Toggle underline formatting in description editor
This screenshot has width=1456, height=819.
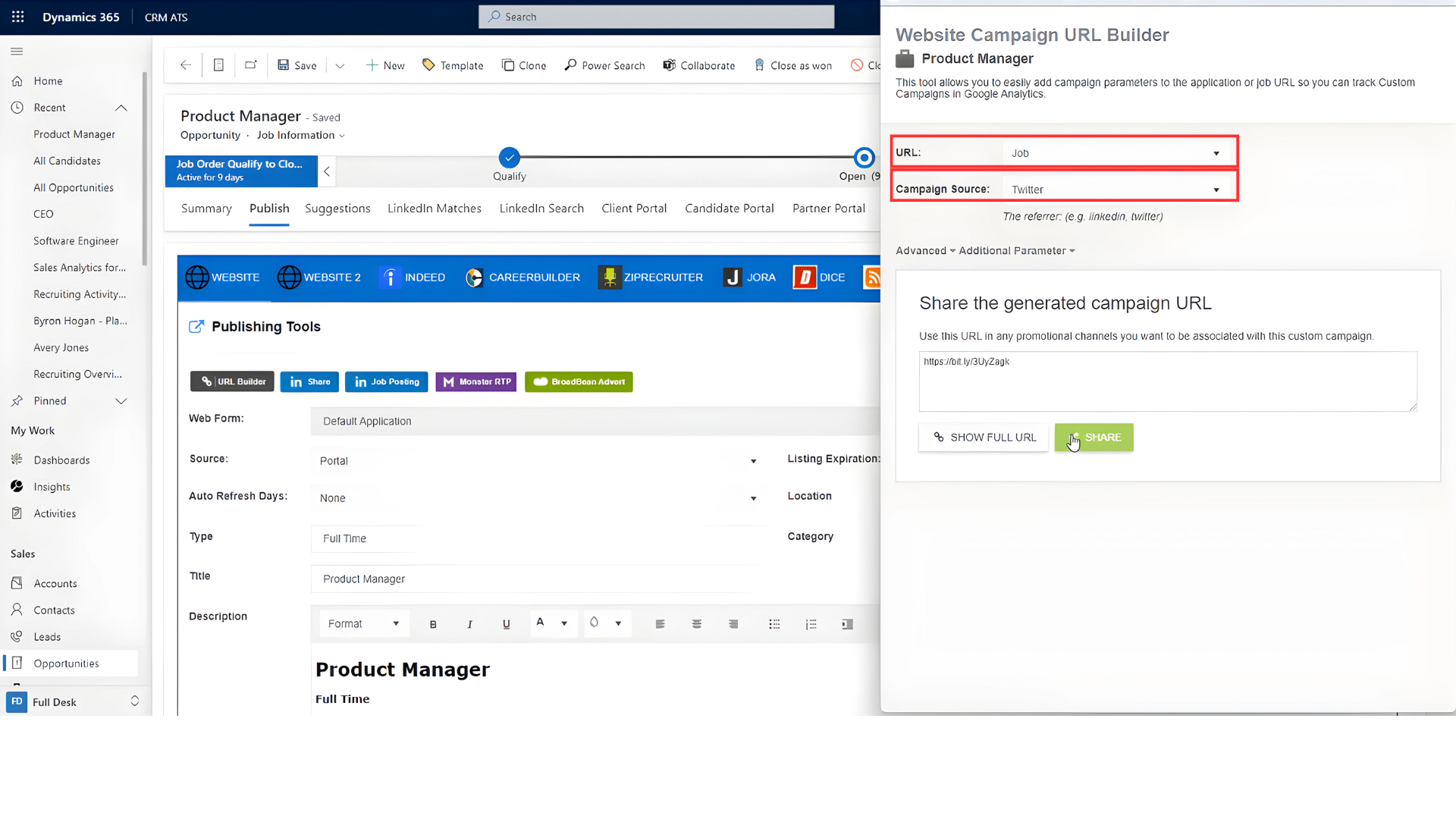tap(506, 625)
